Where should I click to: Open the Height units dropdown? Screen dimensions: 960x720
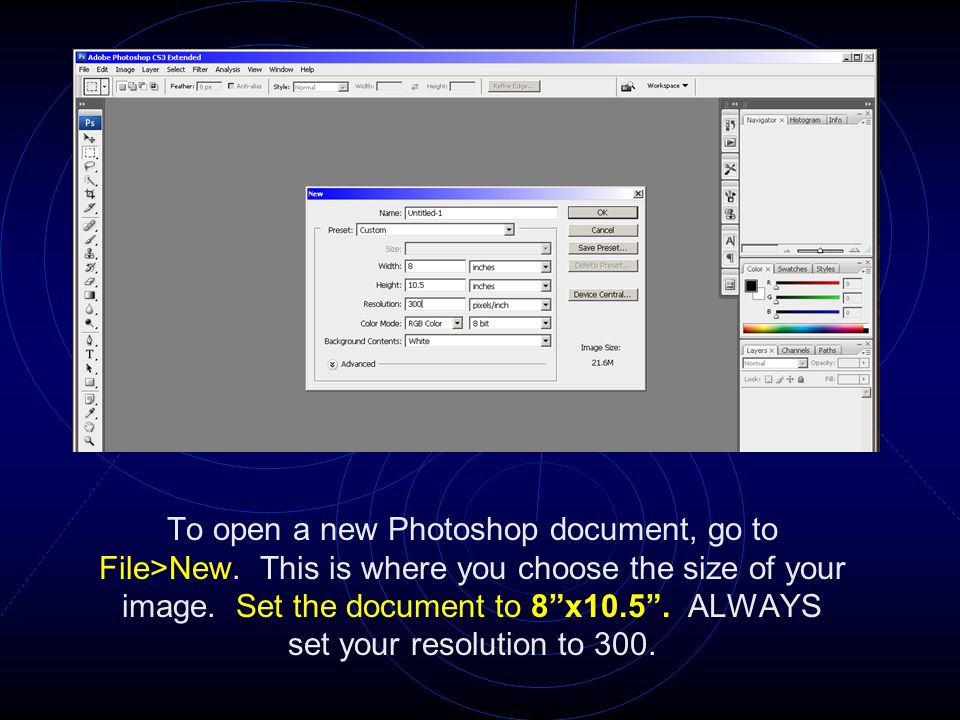510,286
